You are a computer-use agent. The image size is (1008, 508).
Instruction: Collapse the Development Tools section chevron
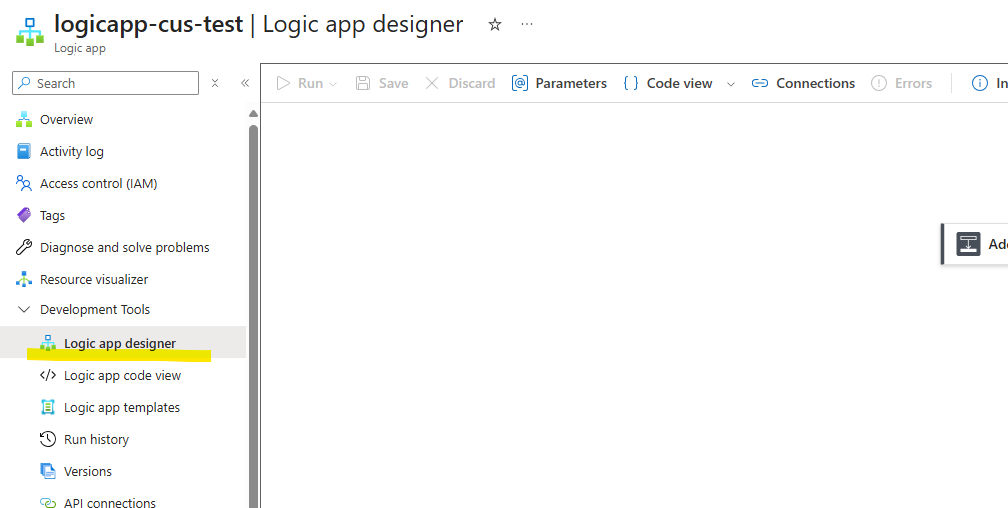(24, 309)
